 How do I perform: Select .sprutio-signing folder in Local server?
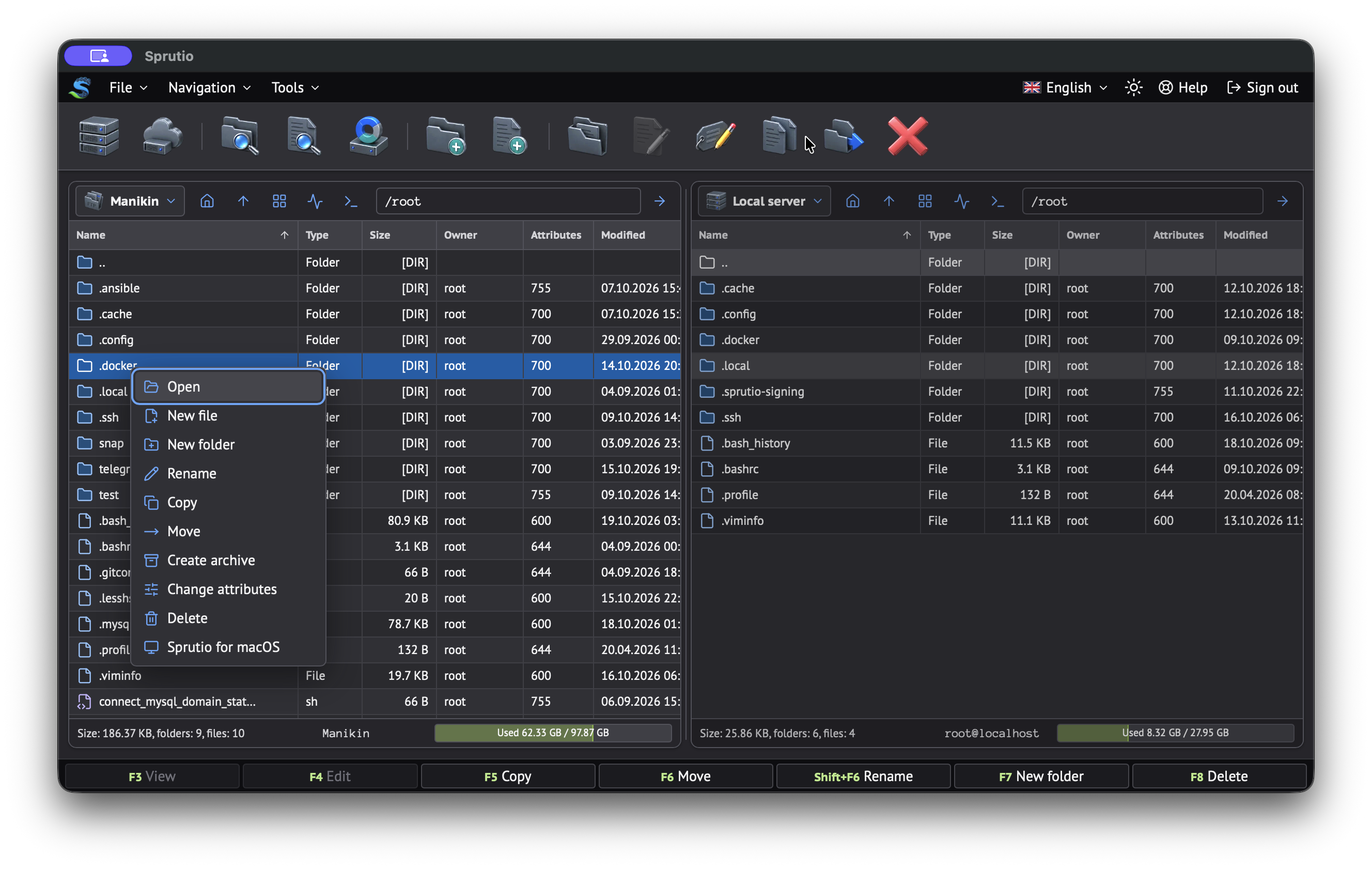click(x=997, y=392)
